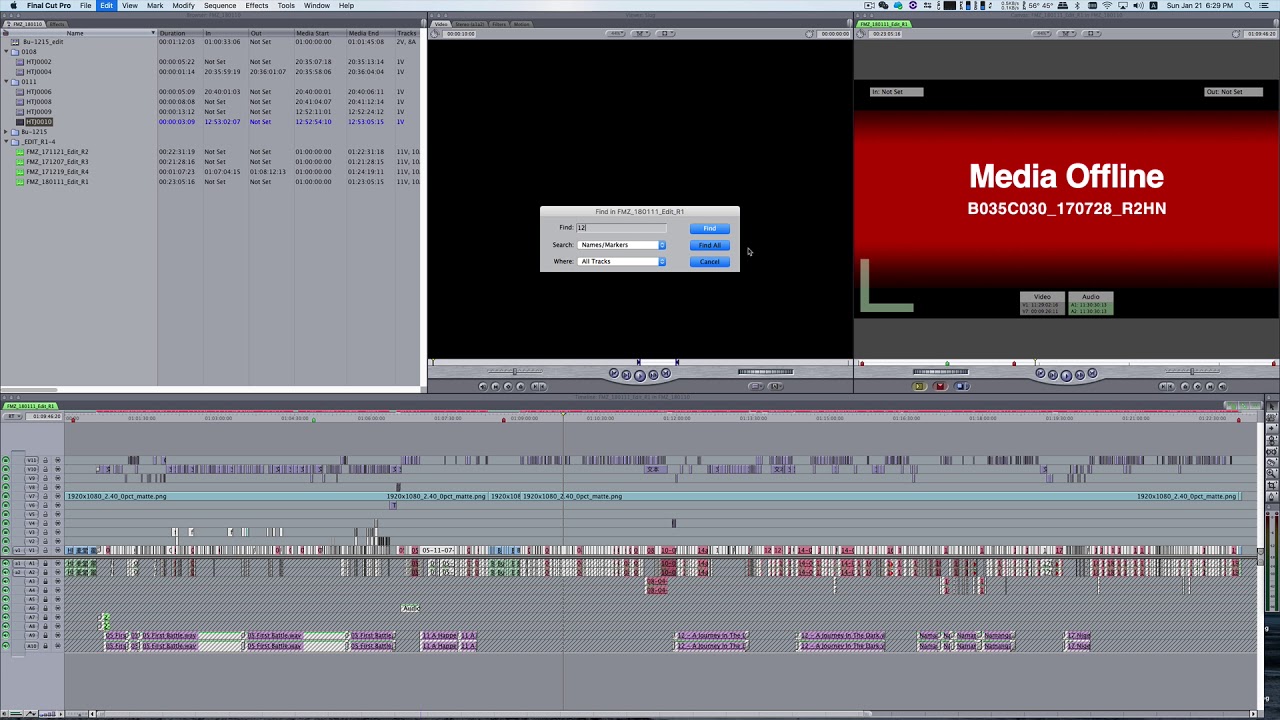The image size is (1280, 720).
Task: Toggle Auto Select on track A1
Action: click(x=58, y=563)
